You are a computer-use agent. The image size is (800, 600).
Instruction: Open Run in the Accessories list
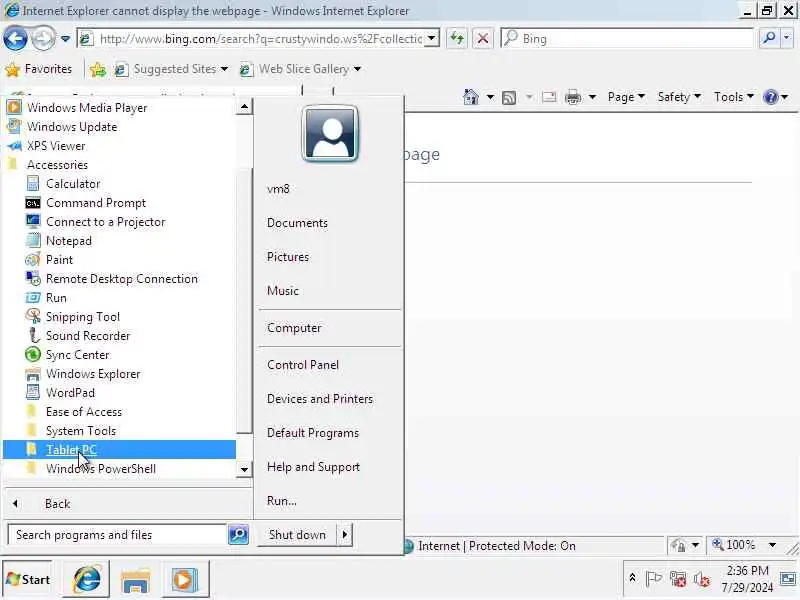56,297
